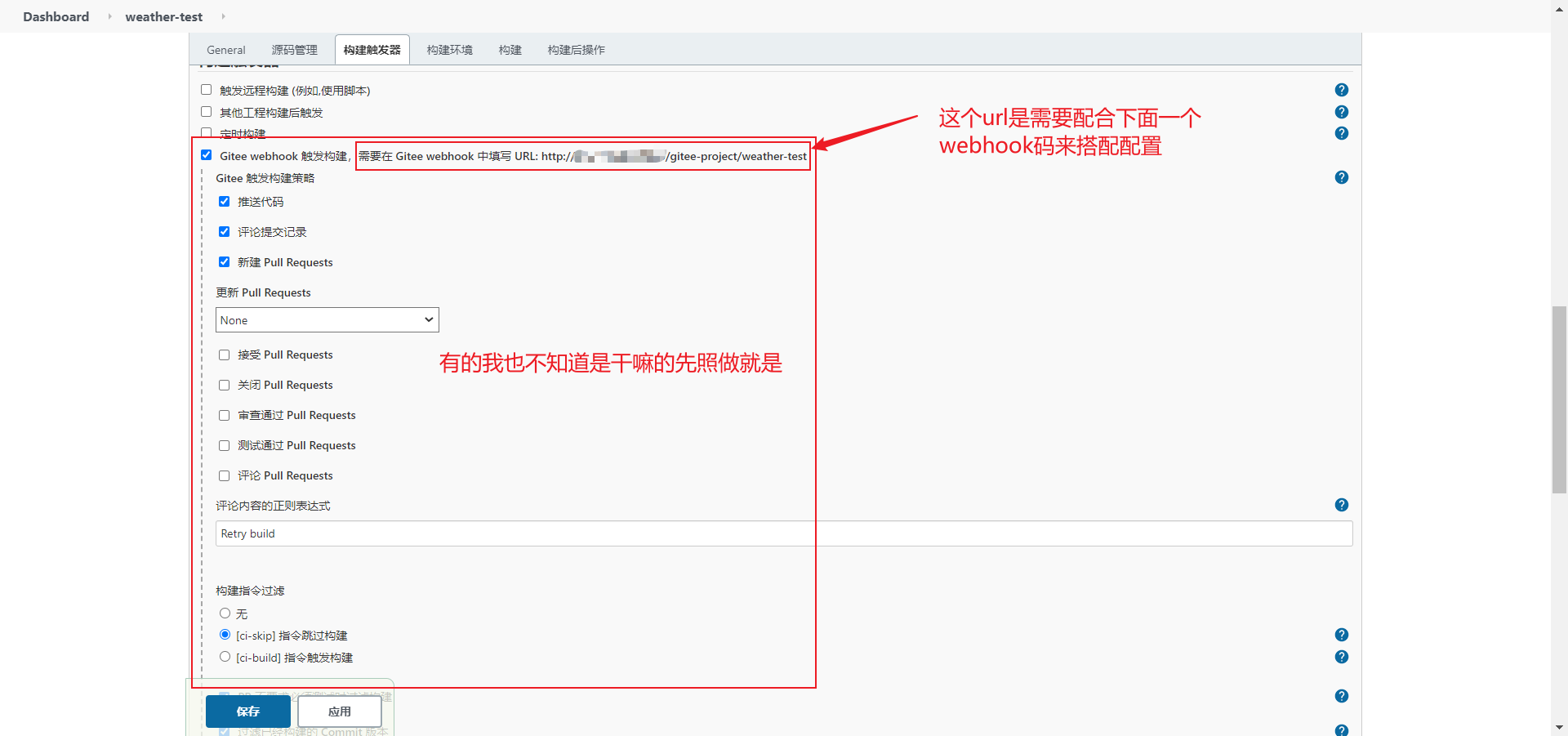Open 更新 Pull Requests dropdown
Viewport: 1568px width, 736px height.
tap(327, 320)
